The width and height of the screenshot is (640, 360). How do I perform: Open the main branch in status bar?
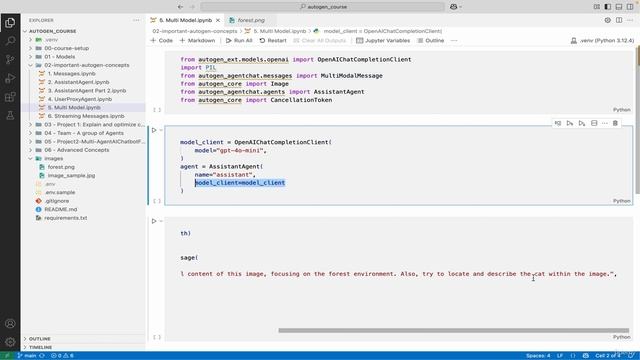pos(27,356)
